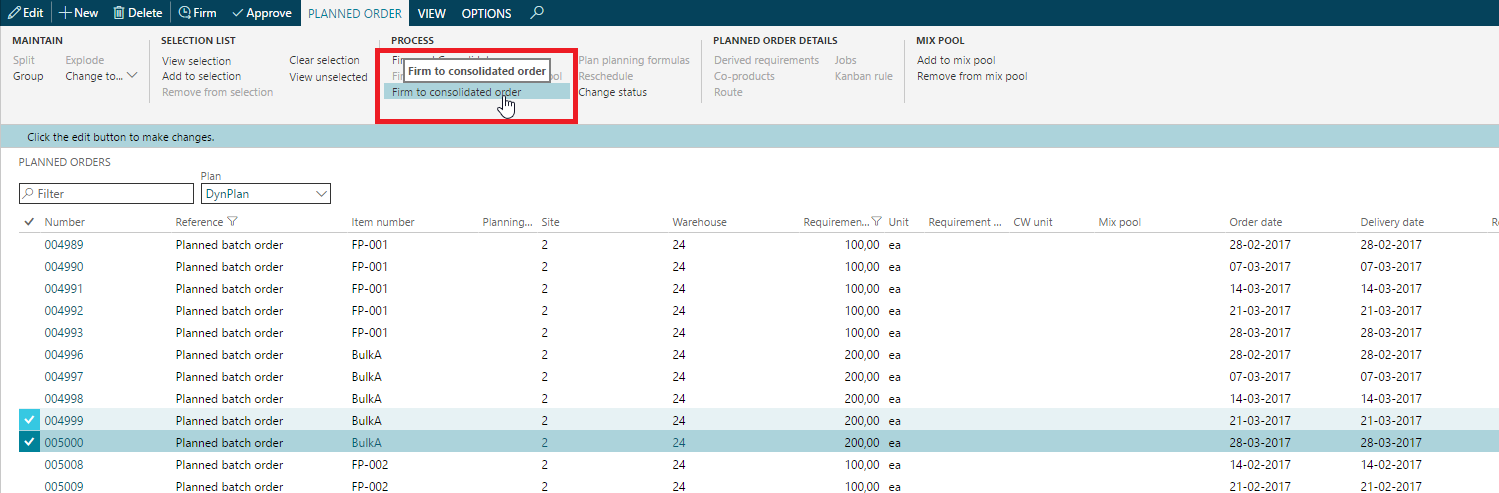1499x493 pixels.
Task: Open the VIEW tab
Action: 432,13
